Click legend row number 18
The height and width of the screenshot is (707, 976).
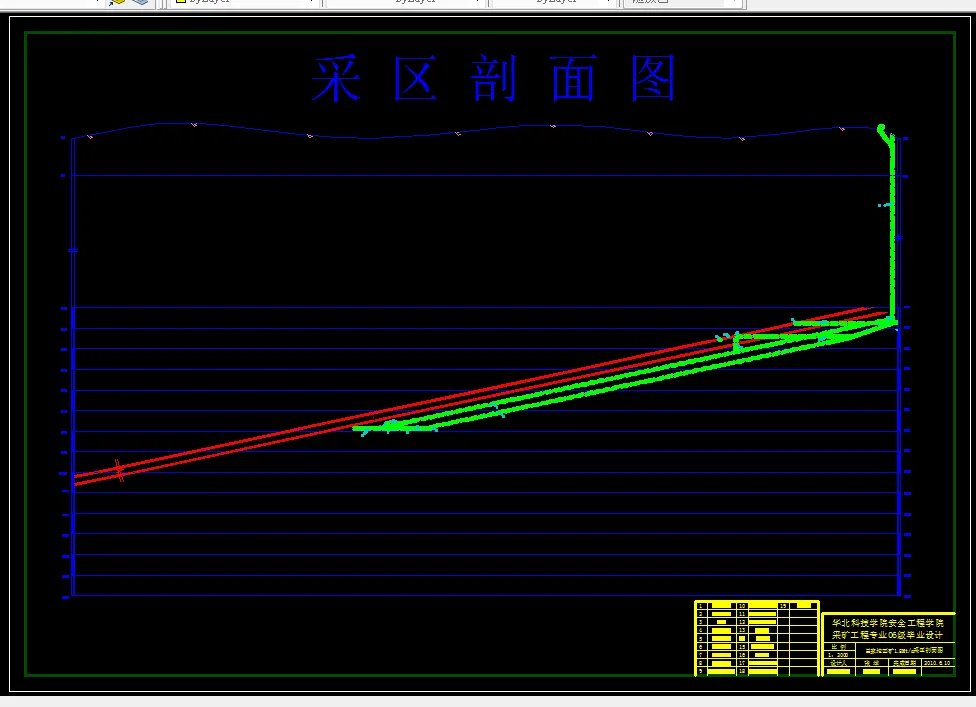point(741,672)
